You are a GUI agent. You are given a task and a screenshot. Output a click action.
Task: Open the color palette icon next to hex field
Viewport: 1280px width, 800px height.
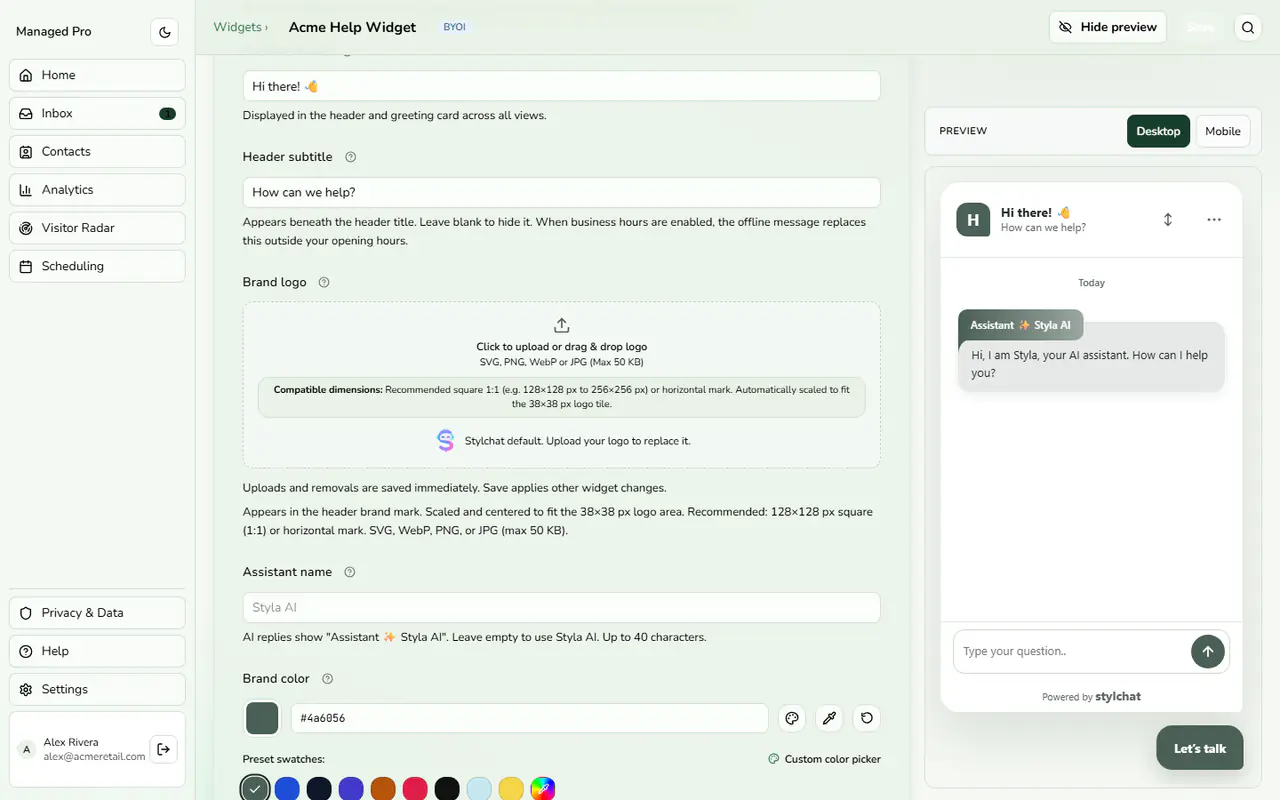pos(792,718)
